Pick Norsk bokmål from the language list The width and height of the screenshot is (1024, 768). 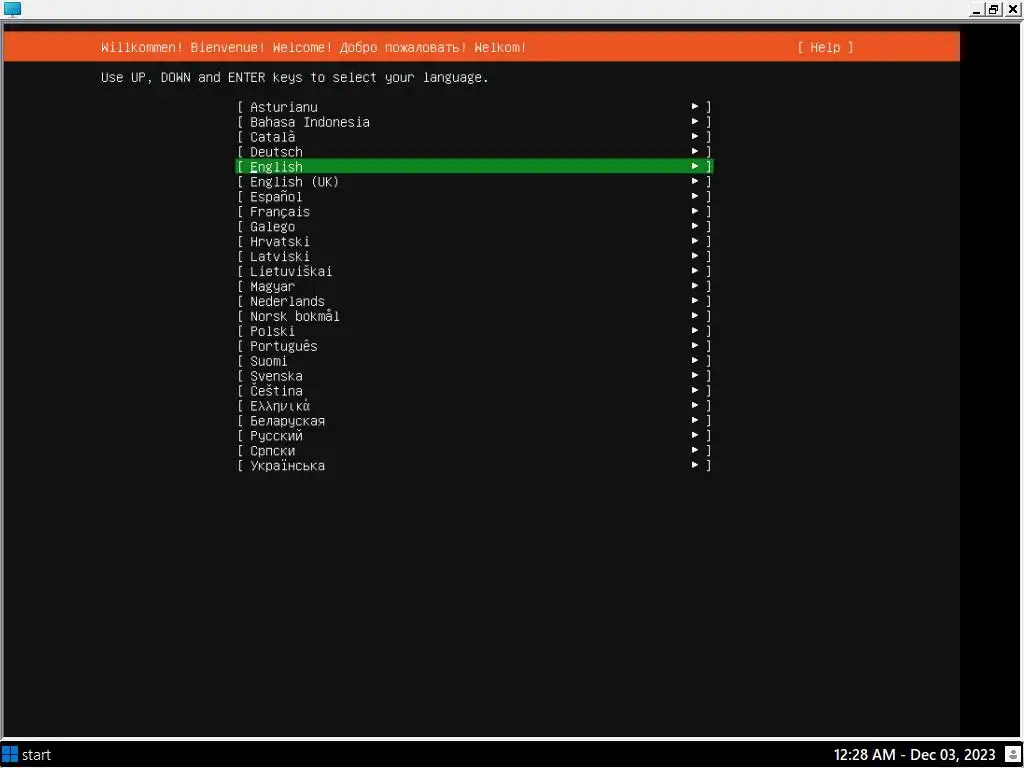tap(474, 316)
